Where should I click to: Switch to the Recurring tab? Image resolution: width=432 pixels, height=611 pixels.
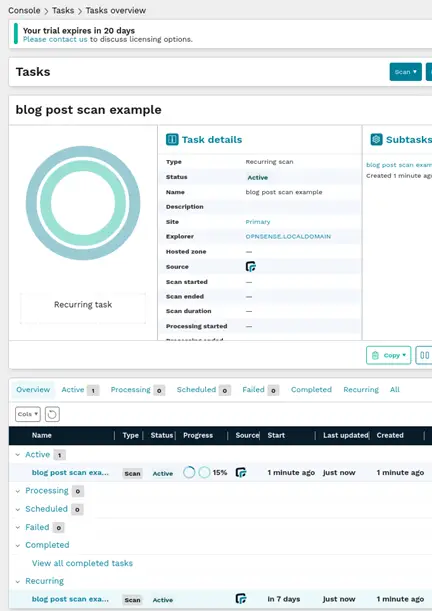[x=361, y=390]
